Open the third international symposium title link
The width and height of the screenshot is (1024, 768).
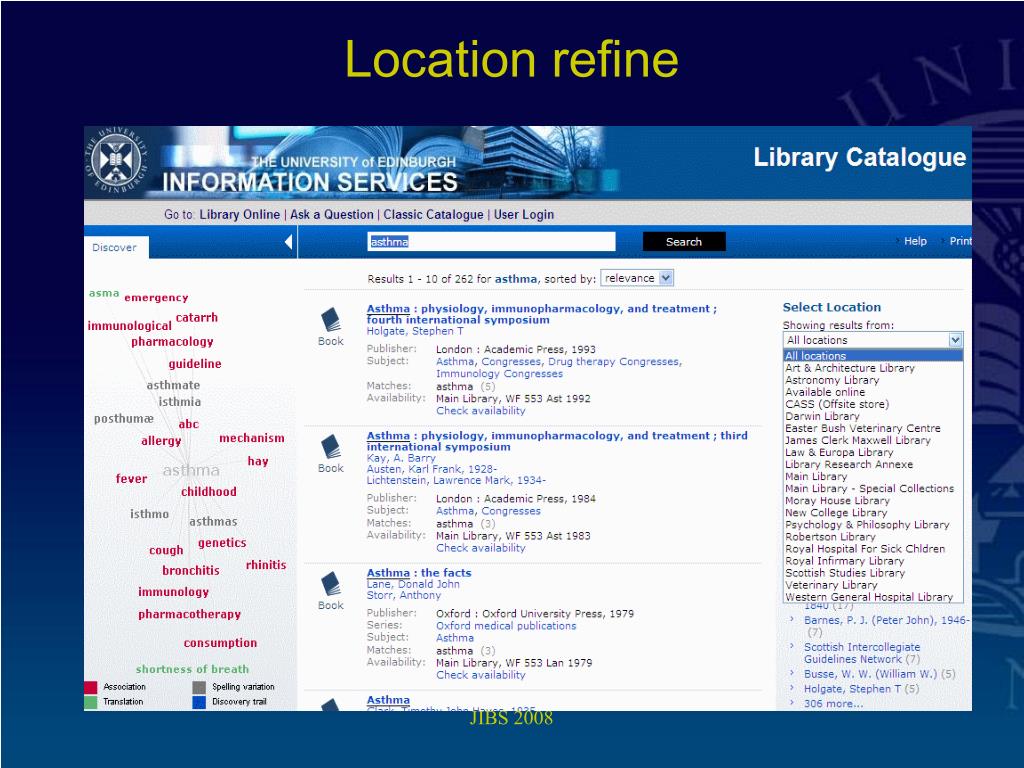(556, 441)
